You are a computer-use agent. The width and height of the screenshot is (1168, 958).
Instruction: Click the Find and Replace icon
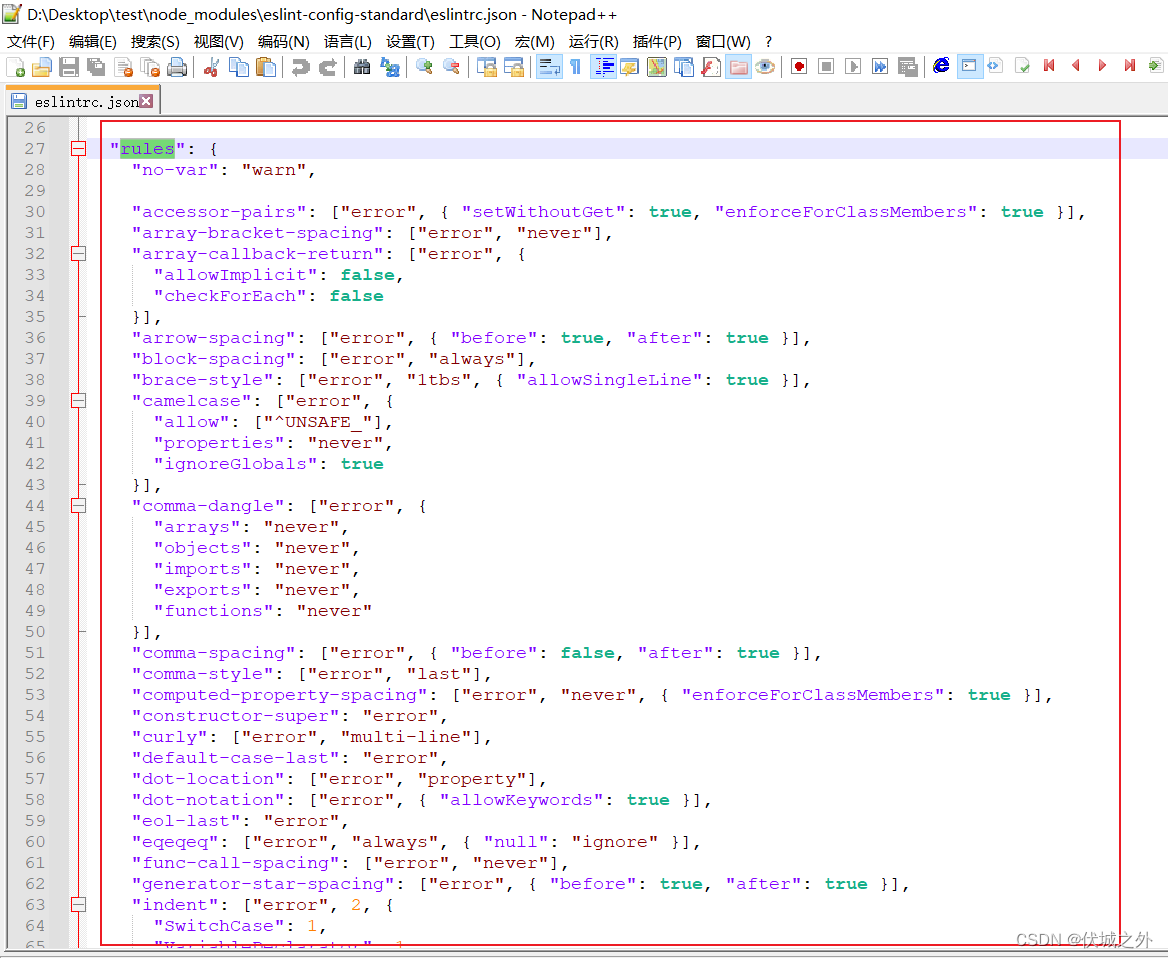pos(389,67)
